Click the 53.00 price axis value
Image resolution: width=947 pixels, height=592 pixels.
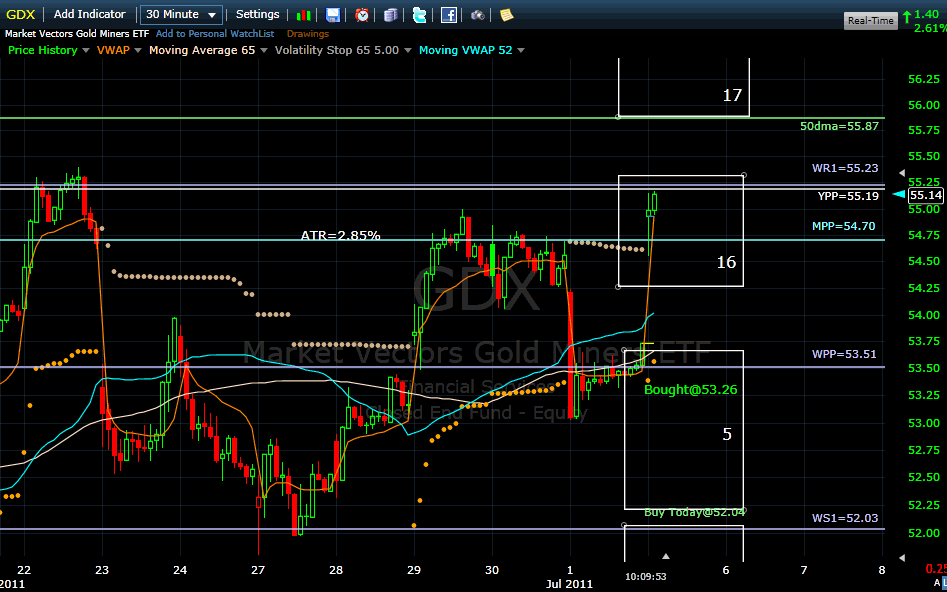(923, 423)
